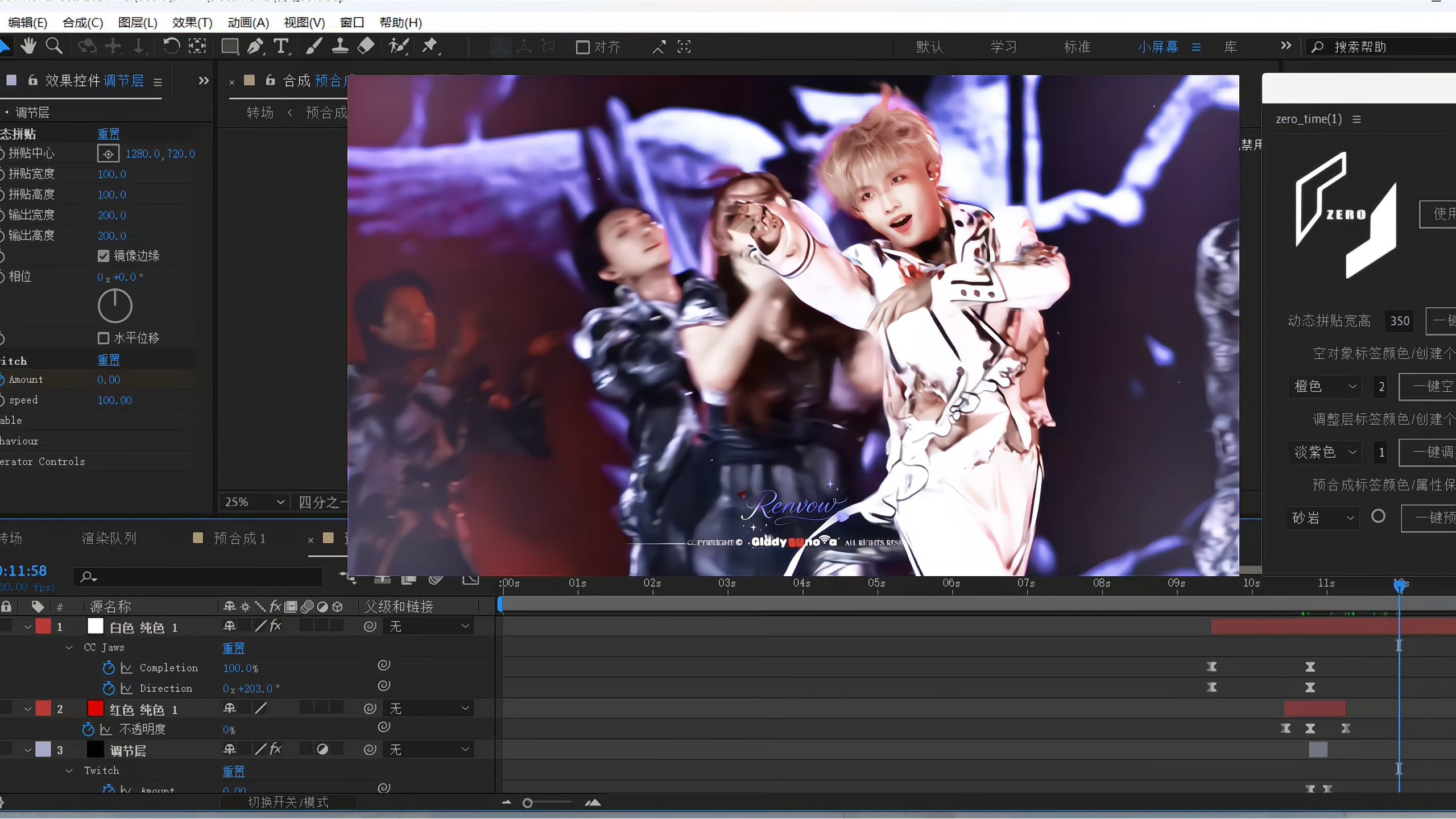
Task: Open the 25% magnification dropdown
Action: [x=254, y=502]
